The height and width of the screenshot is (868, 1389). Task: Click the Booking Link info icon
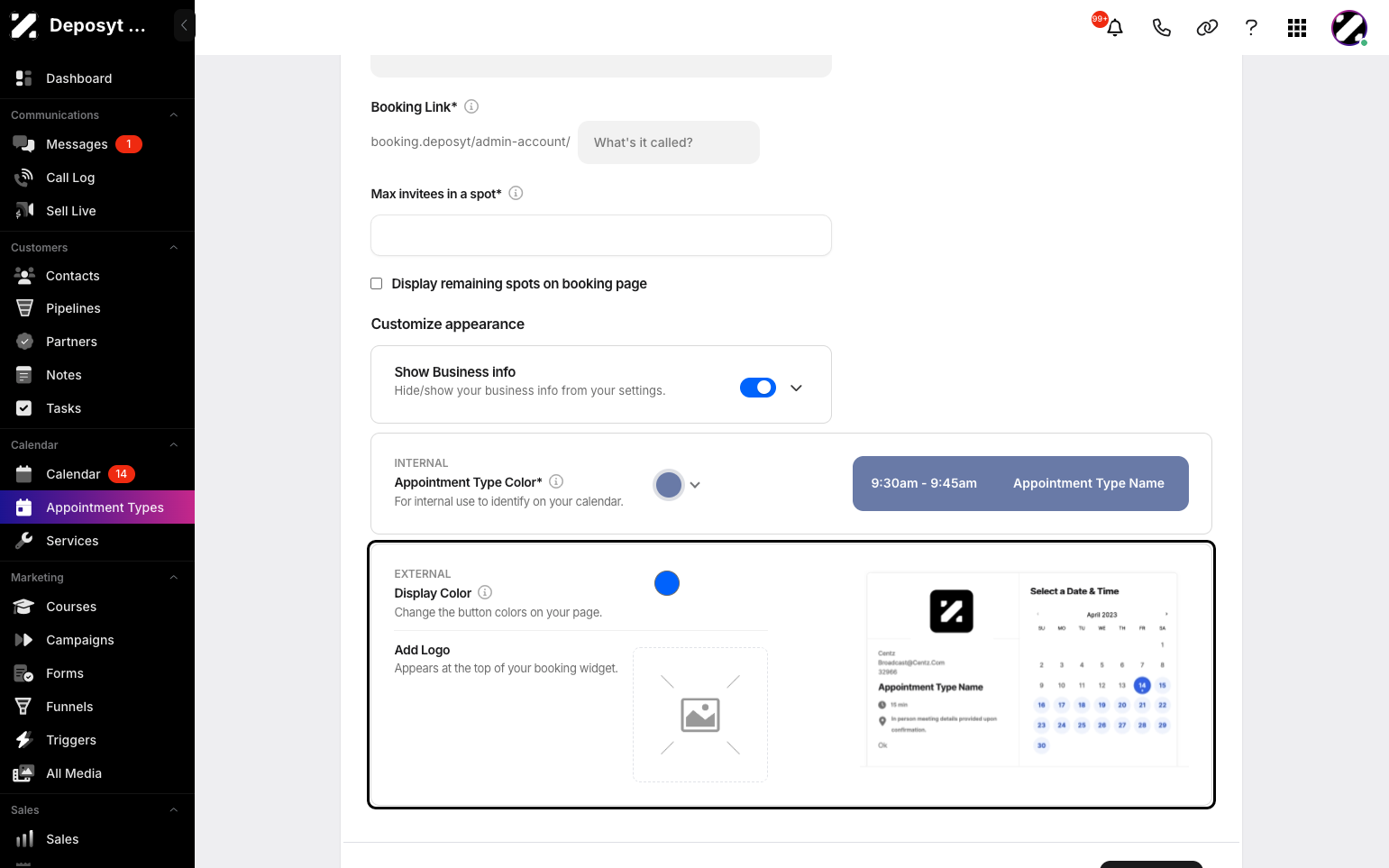[x=471, y=106]
